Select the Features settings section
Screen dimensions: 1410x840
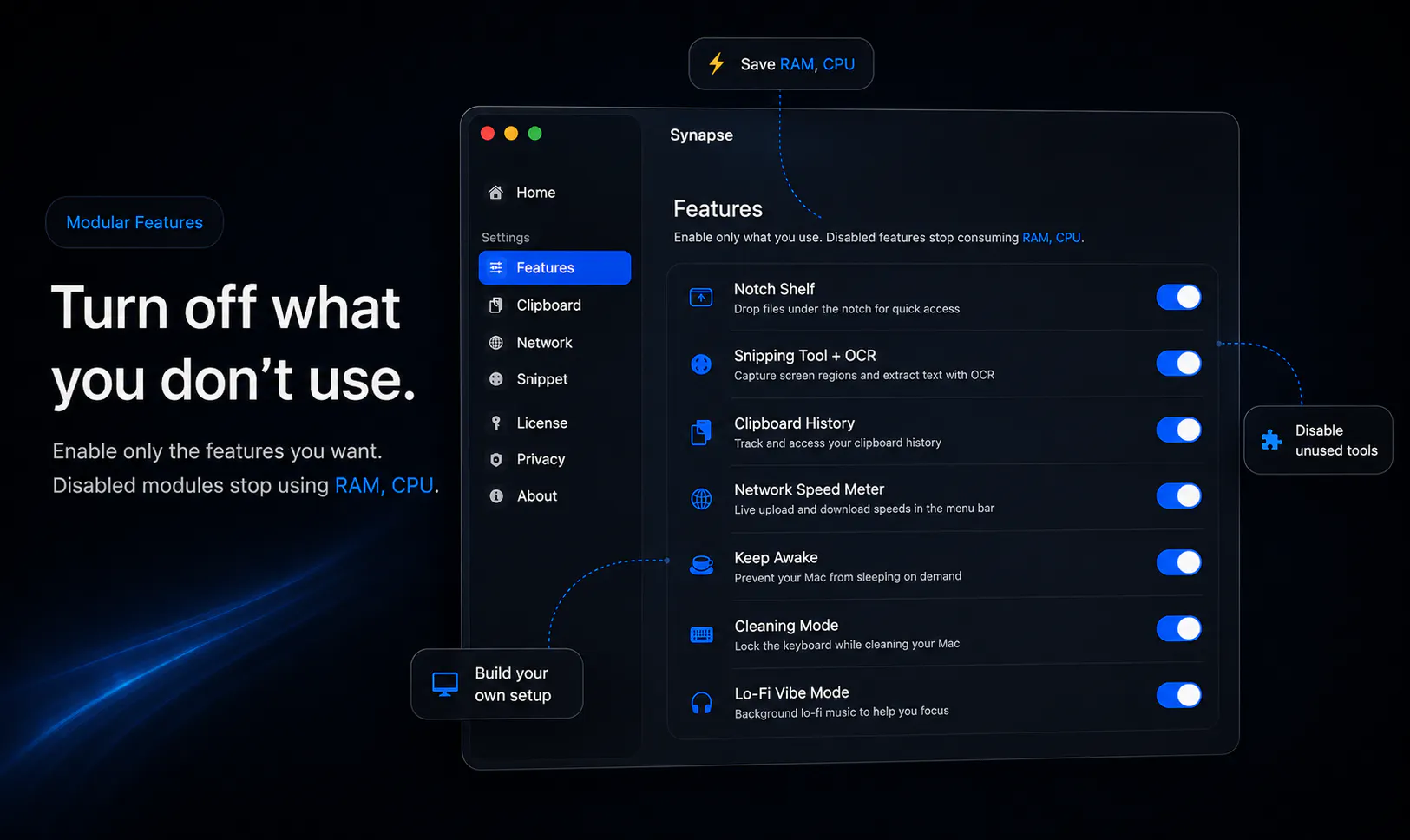click(x=554, y=267)
